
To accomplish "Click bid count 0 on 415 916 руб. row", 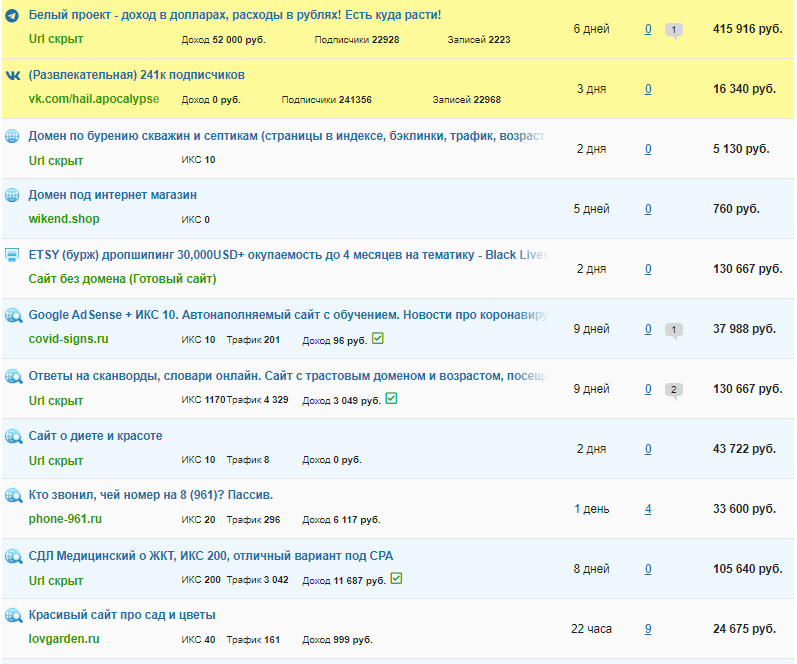I will coord(648,29).
